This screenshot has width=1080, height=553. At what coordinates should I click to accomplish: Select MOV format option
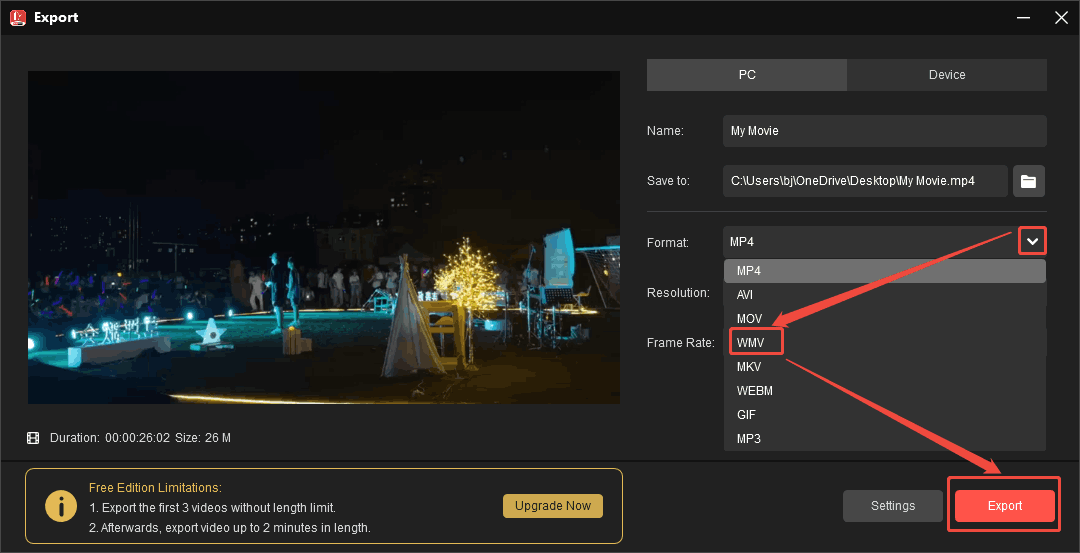pyautogui.click(x=749, y=319)
